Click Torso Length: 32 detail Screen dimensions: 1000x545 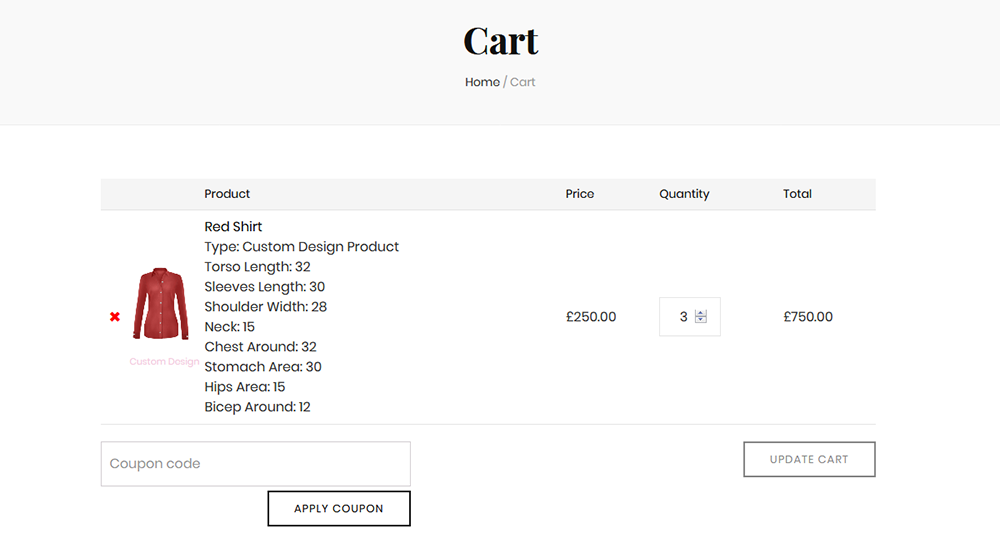[x=258, y=267]
